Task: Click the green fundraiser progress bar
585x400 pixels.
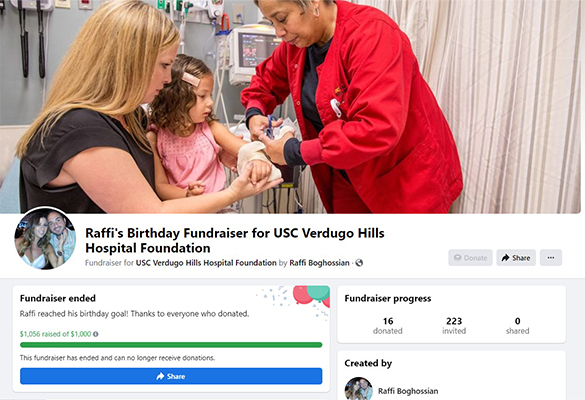Action: pos(171,345)
